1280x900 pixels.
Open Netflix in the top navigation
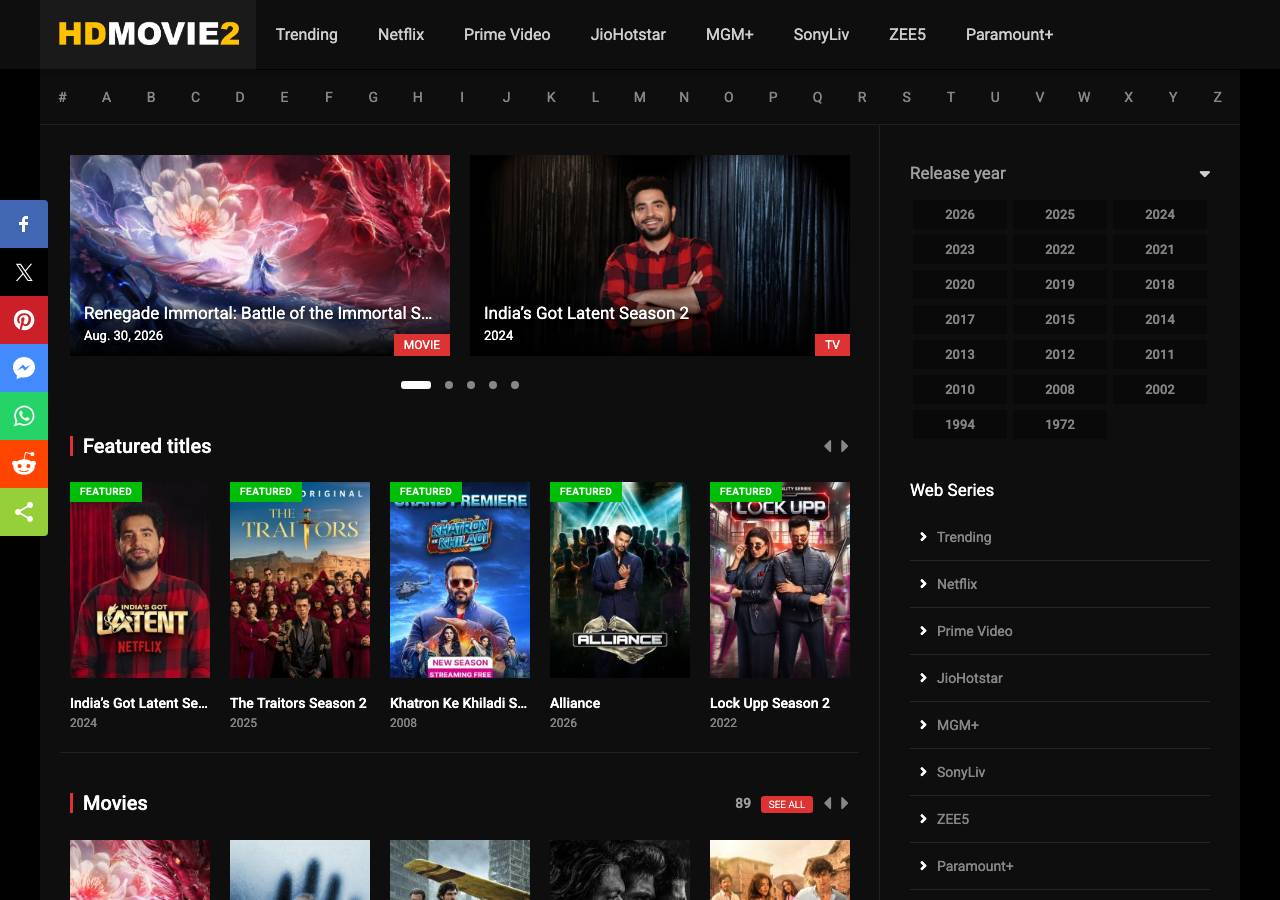[x=401, y=34]
